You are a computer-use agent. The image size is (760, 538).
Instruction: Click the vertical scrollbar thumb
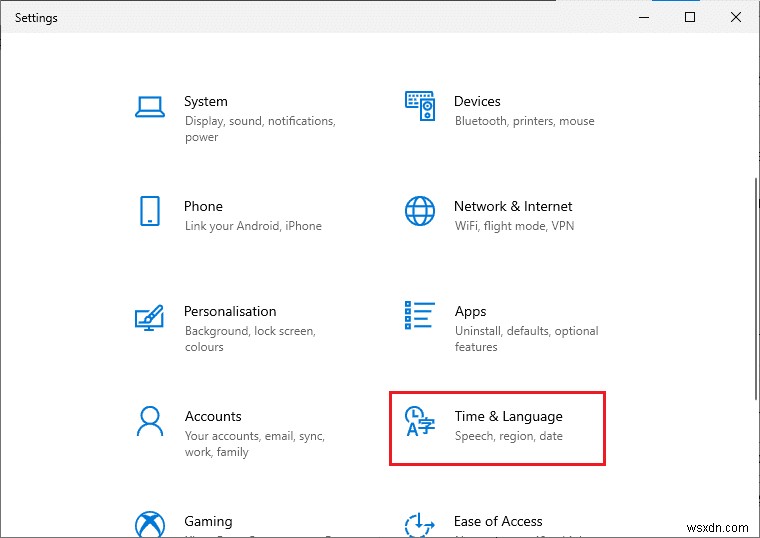tap(757, 289)
